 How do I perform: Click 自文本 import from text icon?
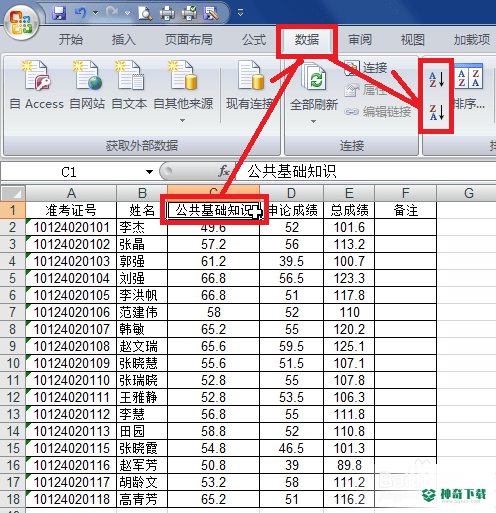click(129, 85)
